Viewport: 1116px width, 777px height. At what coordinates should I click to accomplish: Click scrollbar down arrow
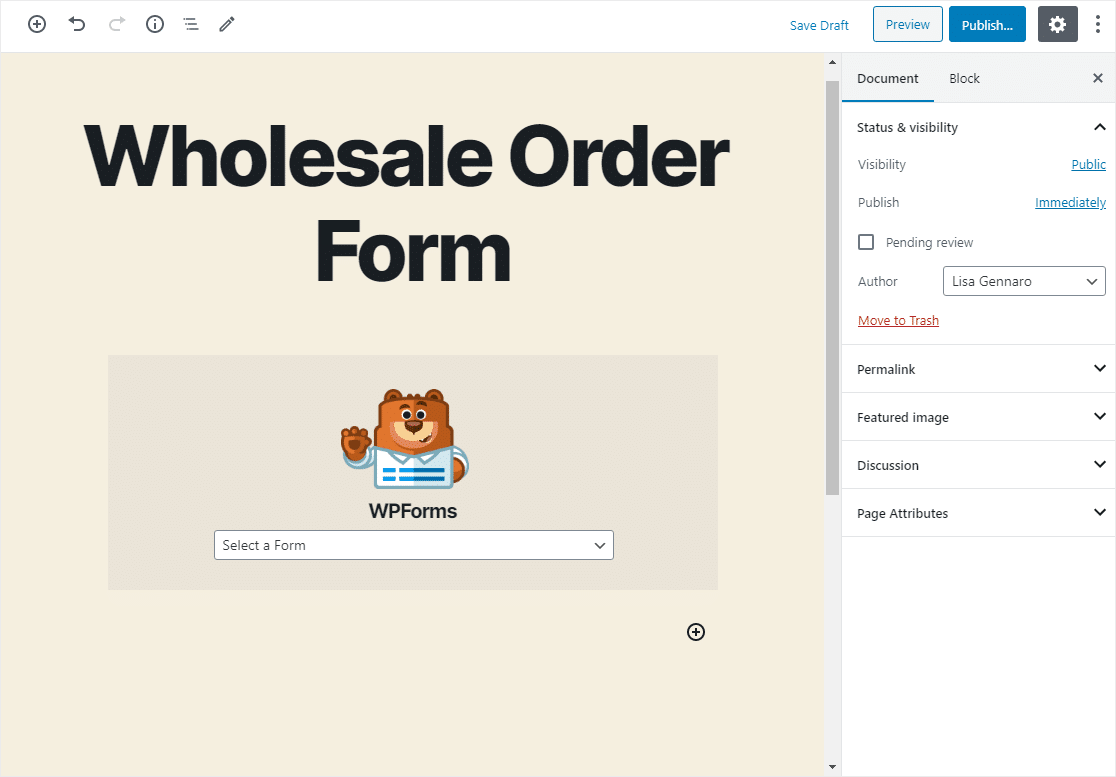point(832,768)
